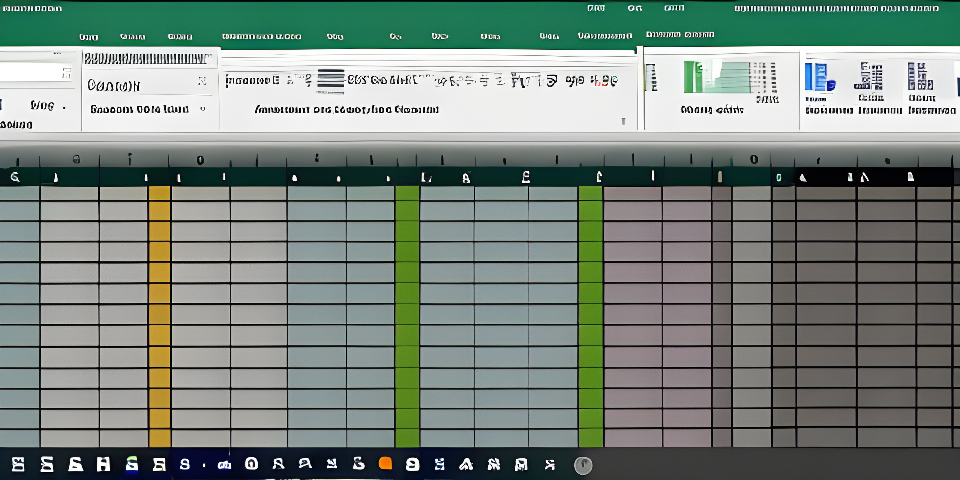Click the blue table icon in the ribbon

pyautogui.click(x=819, y=77)
